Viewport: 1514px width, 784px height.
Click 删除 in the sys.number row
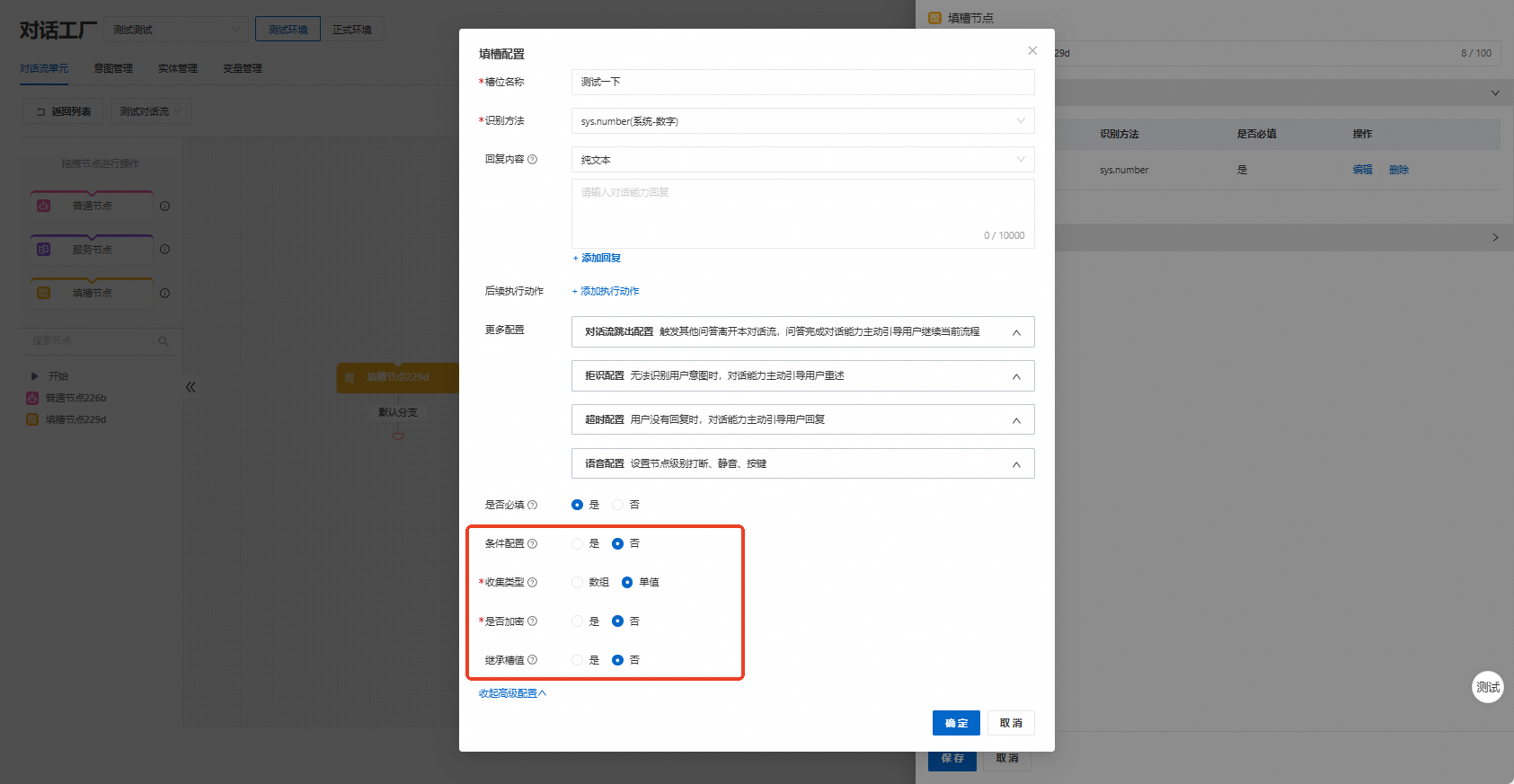(x=1399, y=170)
